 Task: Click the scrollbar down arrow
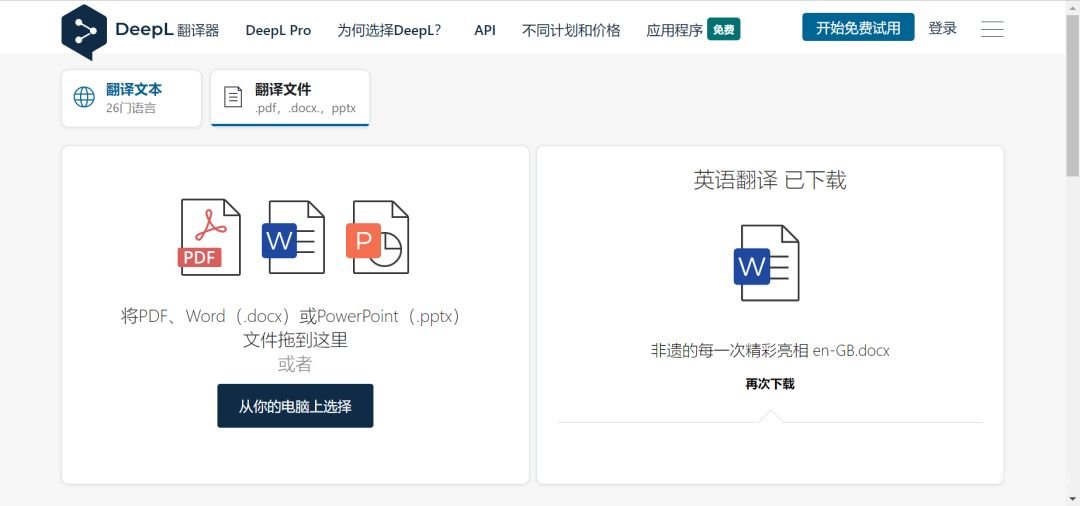coord(1073,499)
